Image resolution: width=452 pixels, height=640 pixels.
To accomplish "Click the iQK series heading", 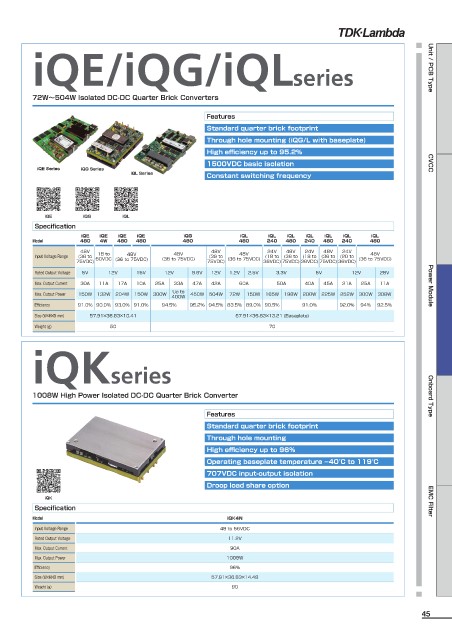I will [102, 369].
